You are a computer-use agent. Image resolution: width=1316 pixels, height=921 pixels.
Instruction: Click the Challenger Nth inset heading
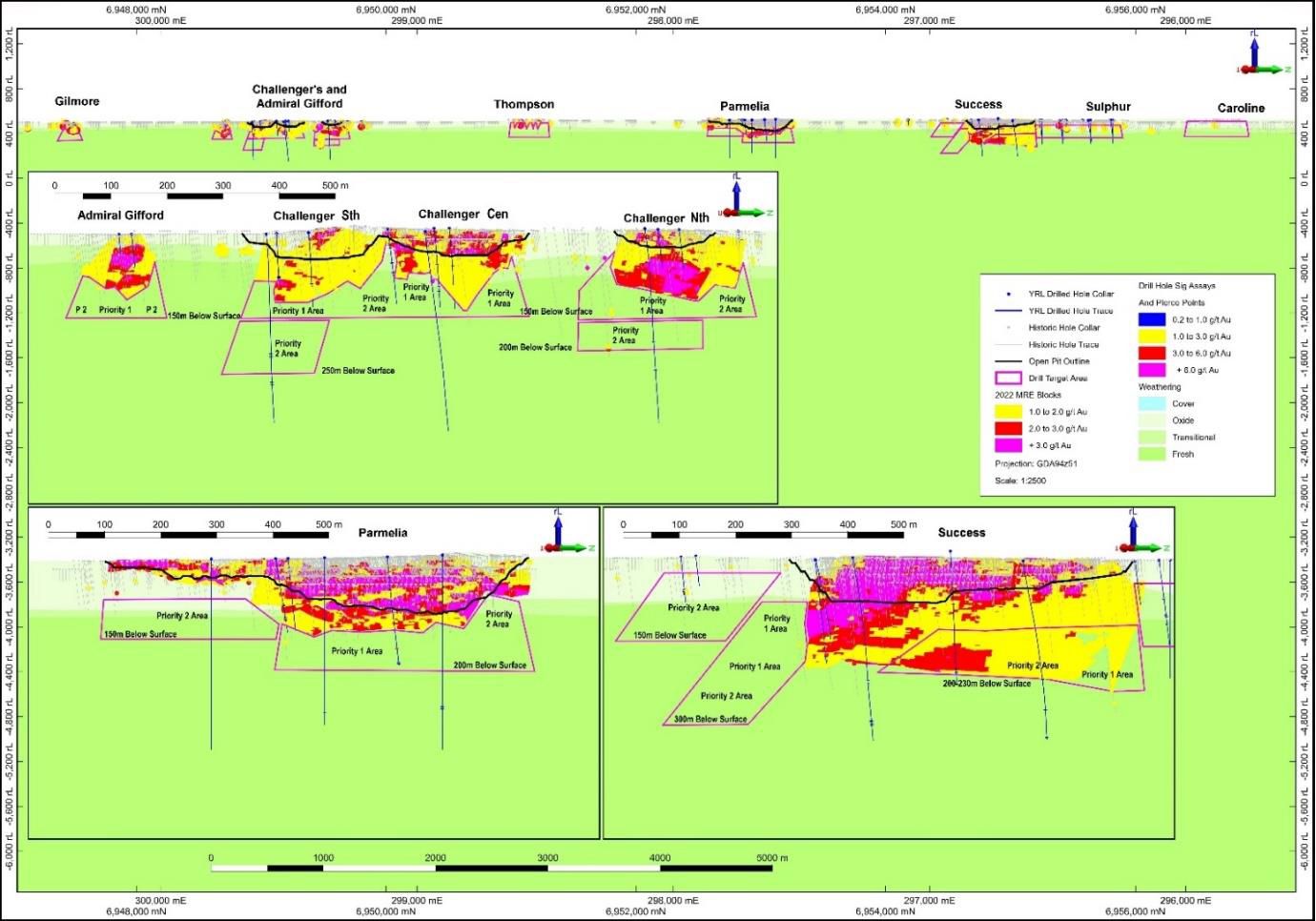tap(667, 218)
